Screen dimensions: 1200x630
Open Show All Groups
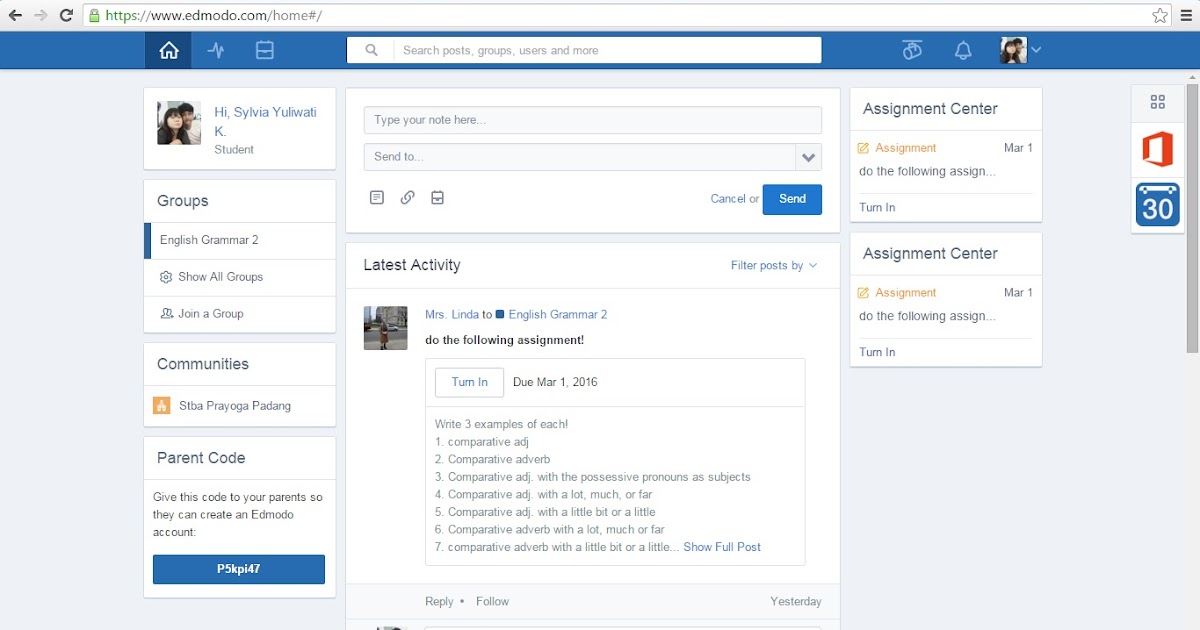click(222, 277)
